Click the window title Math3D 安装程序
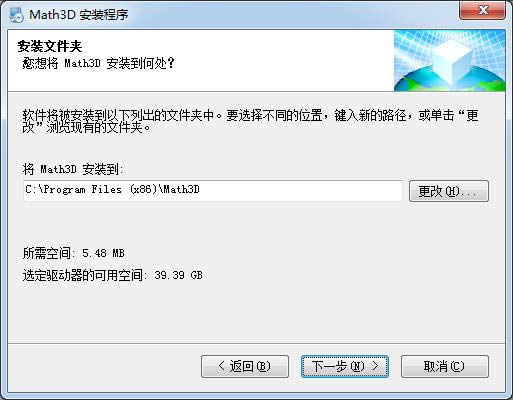 point(78,15)
